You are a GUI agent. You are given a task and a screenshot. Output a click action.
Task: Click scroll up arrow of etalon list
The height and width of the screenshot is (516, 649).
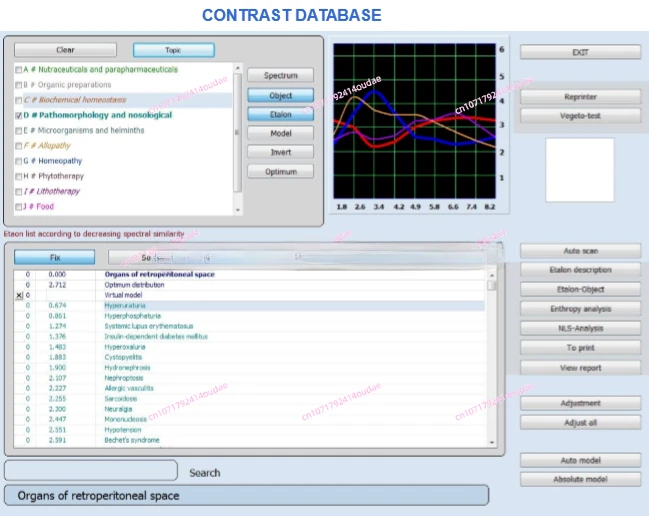point(492,275)
